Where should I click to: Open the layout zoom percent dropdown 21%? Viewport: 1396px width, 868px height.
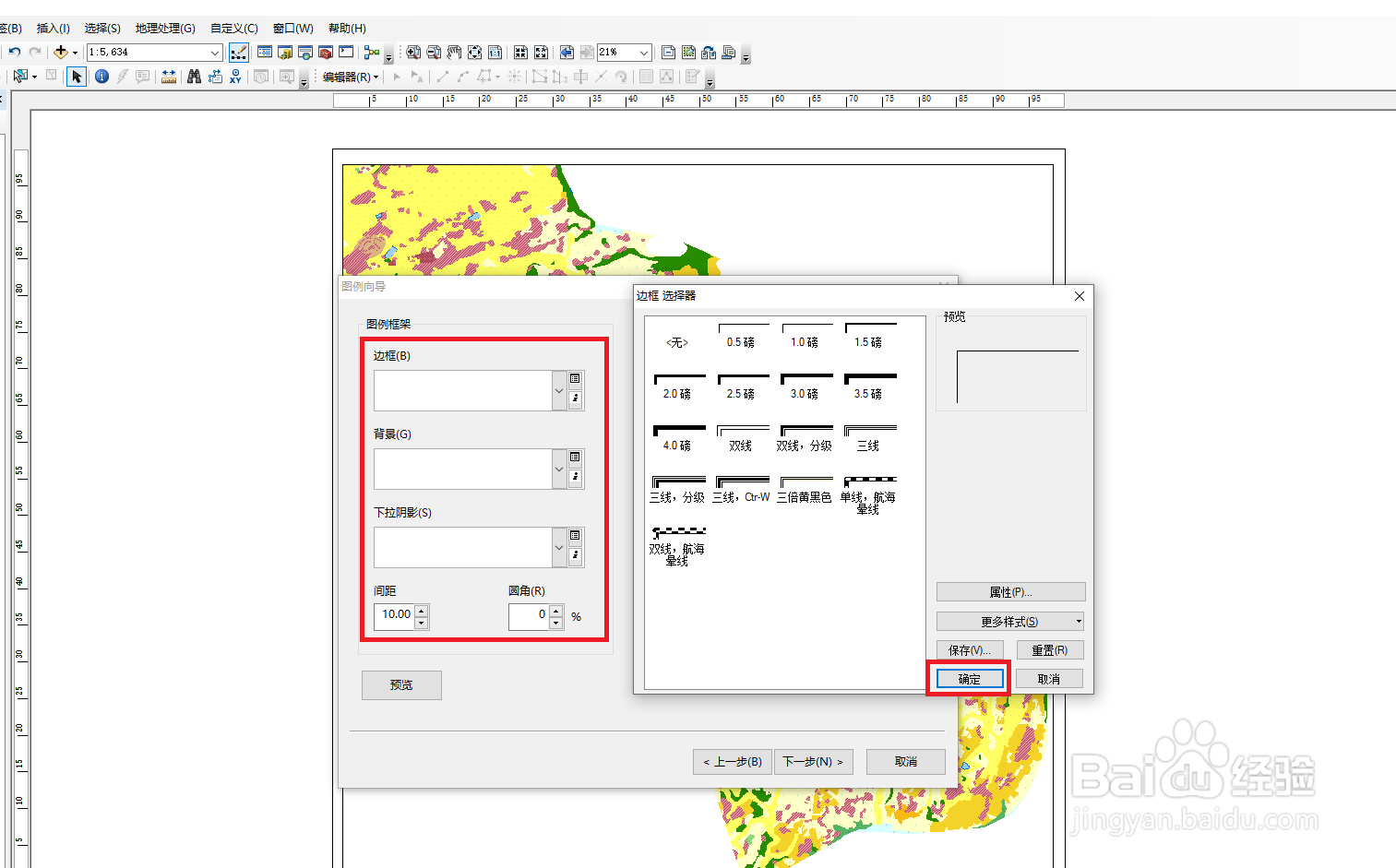coord(644,53)
